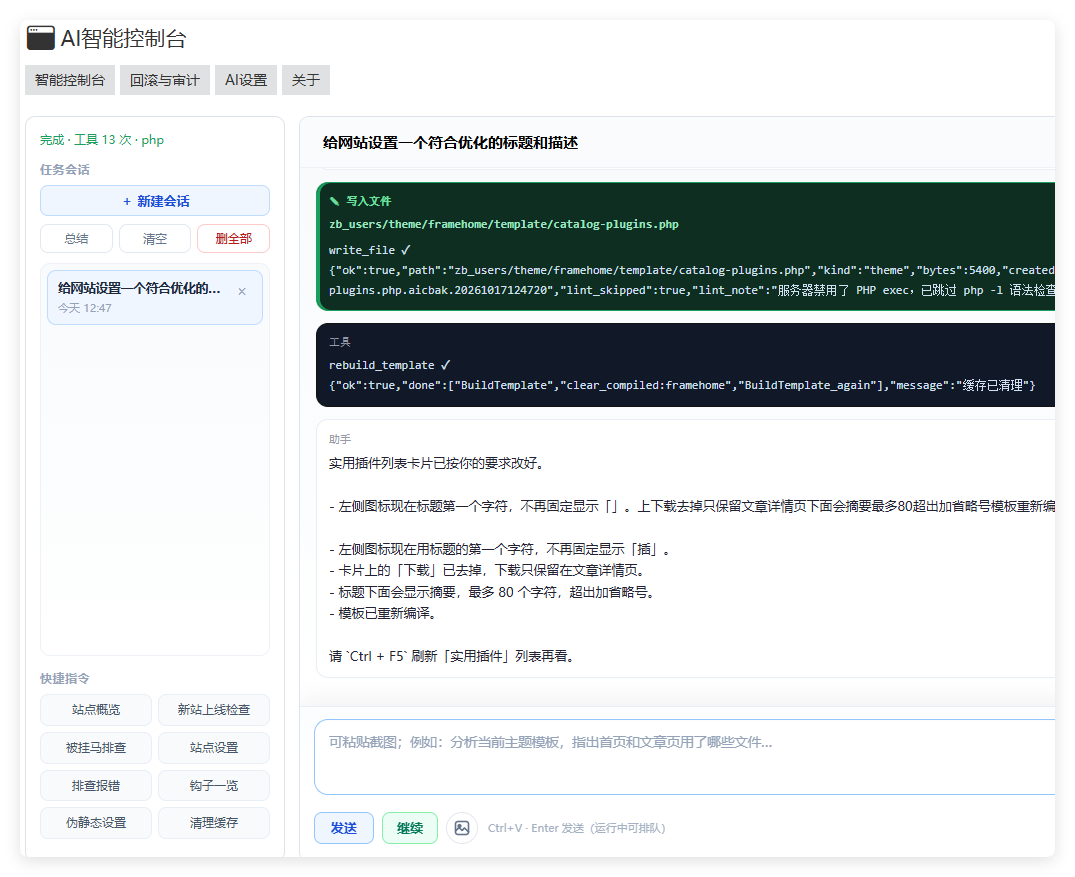The width and height of the screenshot is (1075, 877).
Task: Click the 总结 button
Action: point(76,239)
